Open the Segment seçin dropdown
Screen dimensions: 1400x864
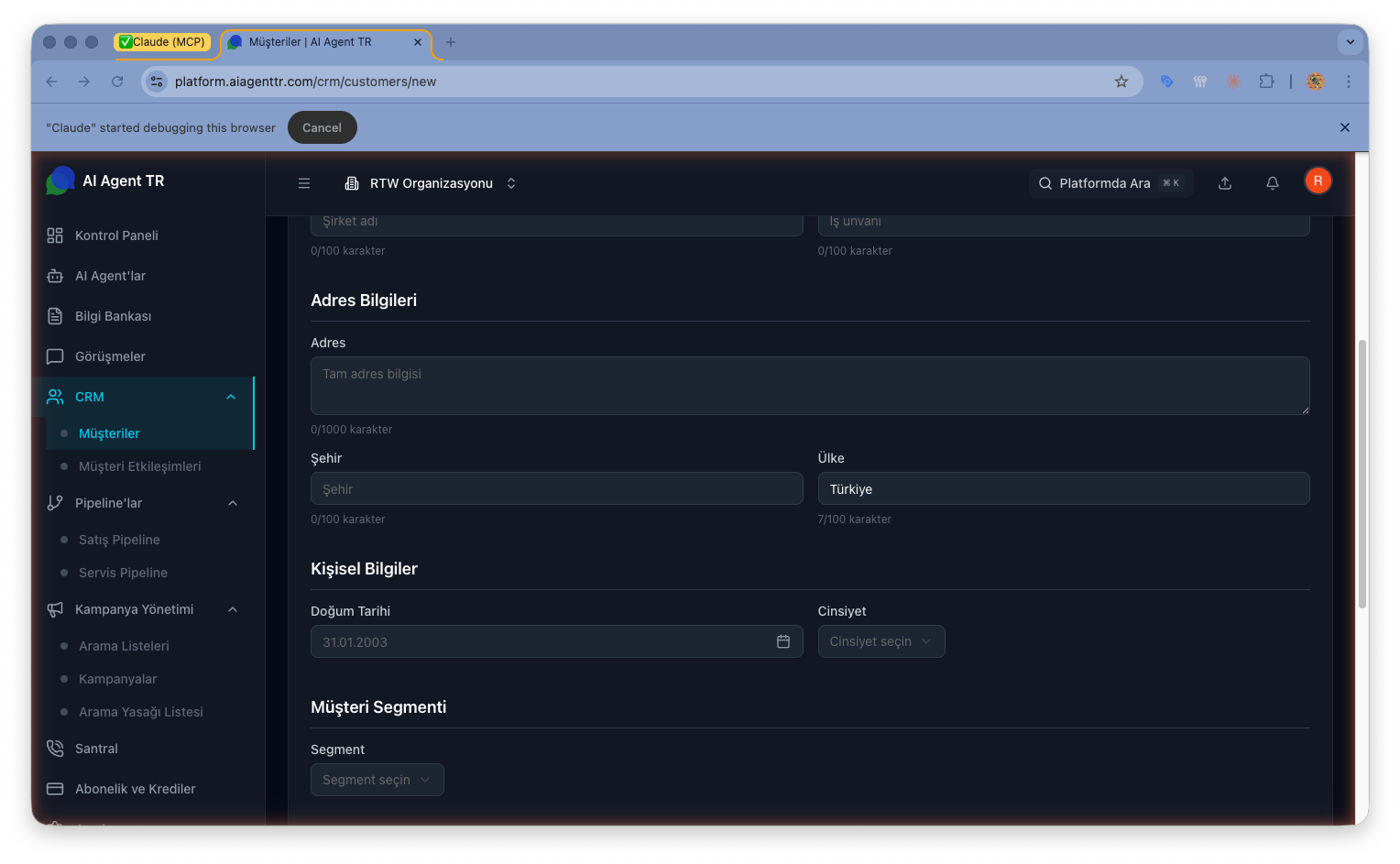pos(377,780)
